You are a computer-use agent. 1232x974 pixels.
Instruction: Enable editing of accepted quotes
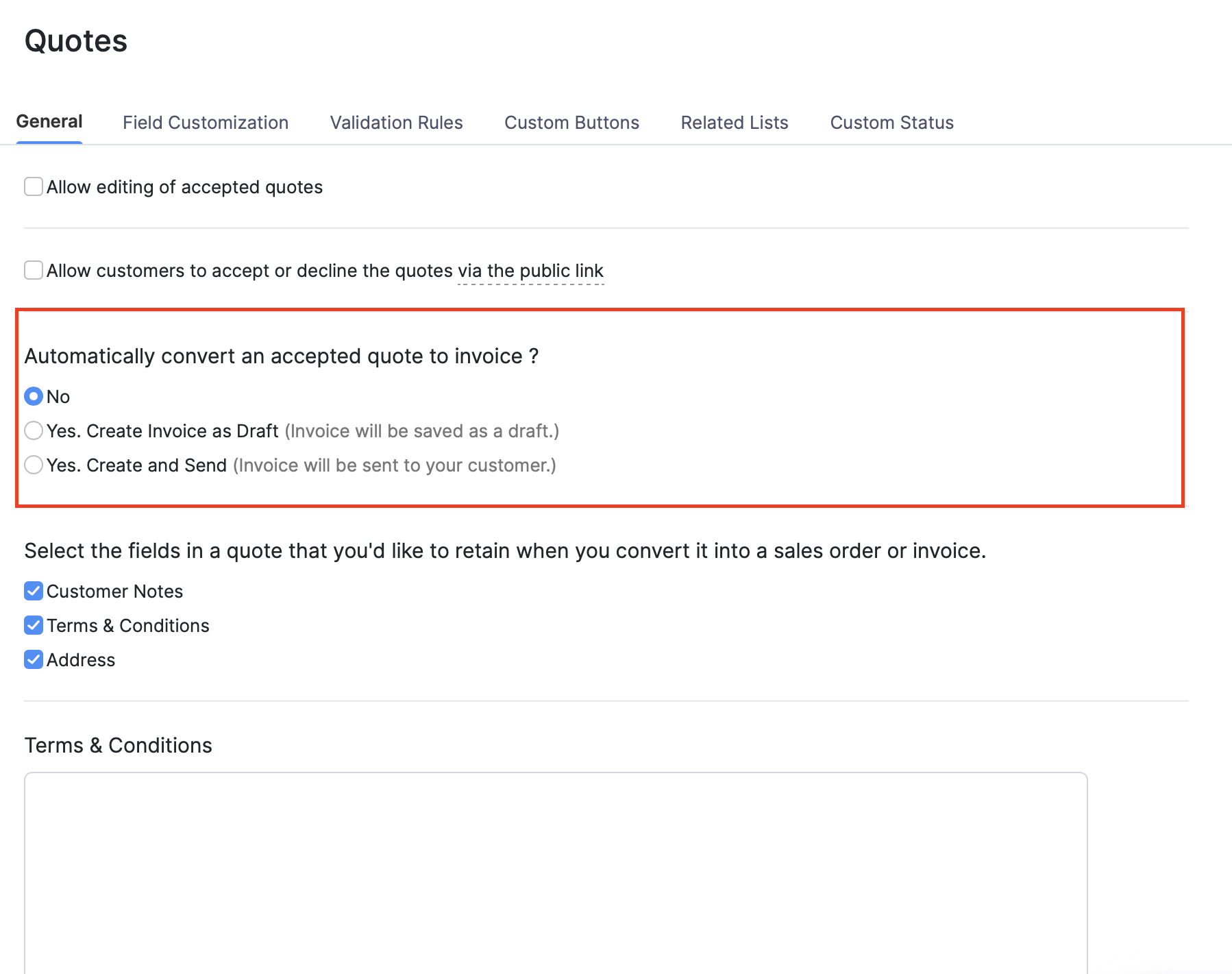click(33, 186)
